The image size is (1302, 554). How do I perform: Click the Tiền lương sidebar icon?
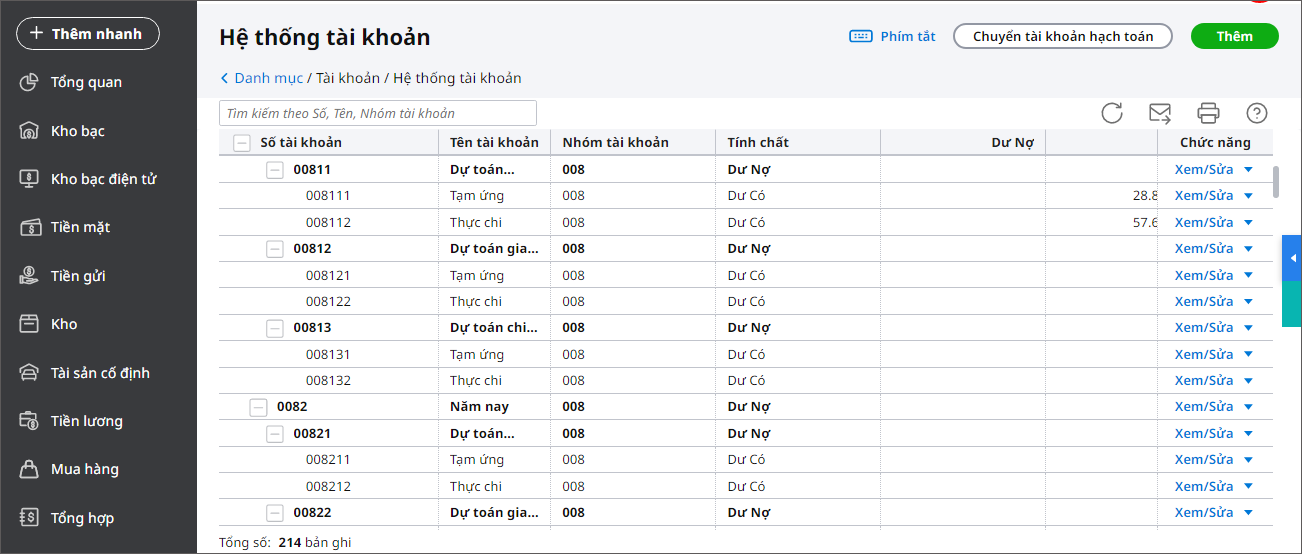click(30, 421)
